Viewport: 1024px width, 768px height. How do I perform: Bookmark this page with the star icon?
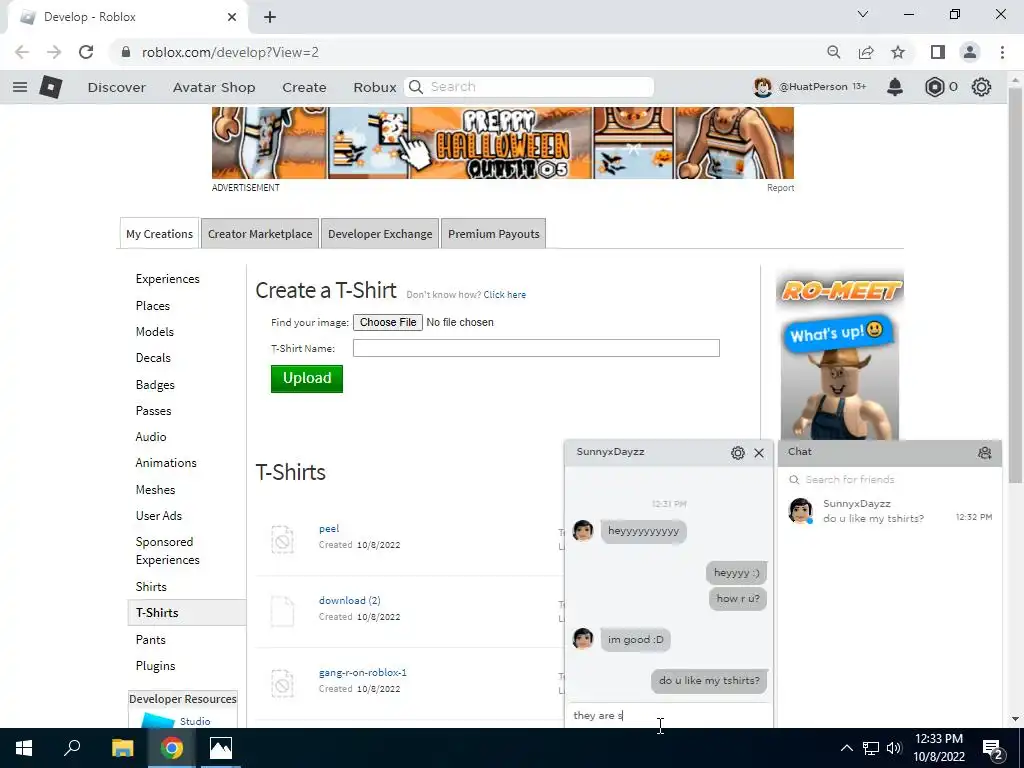[898, 52]
